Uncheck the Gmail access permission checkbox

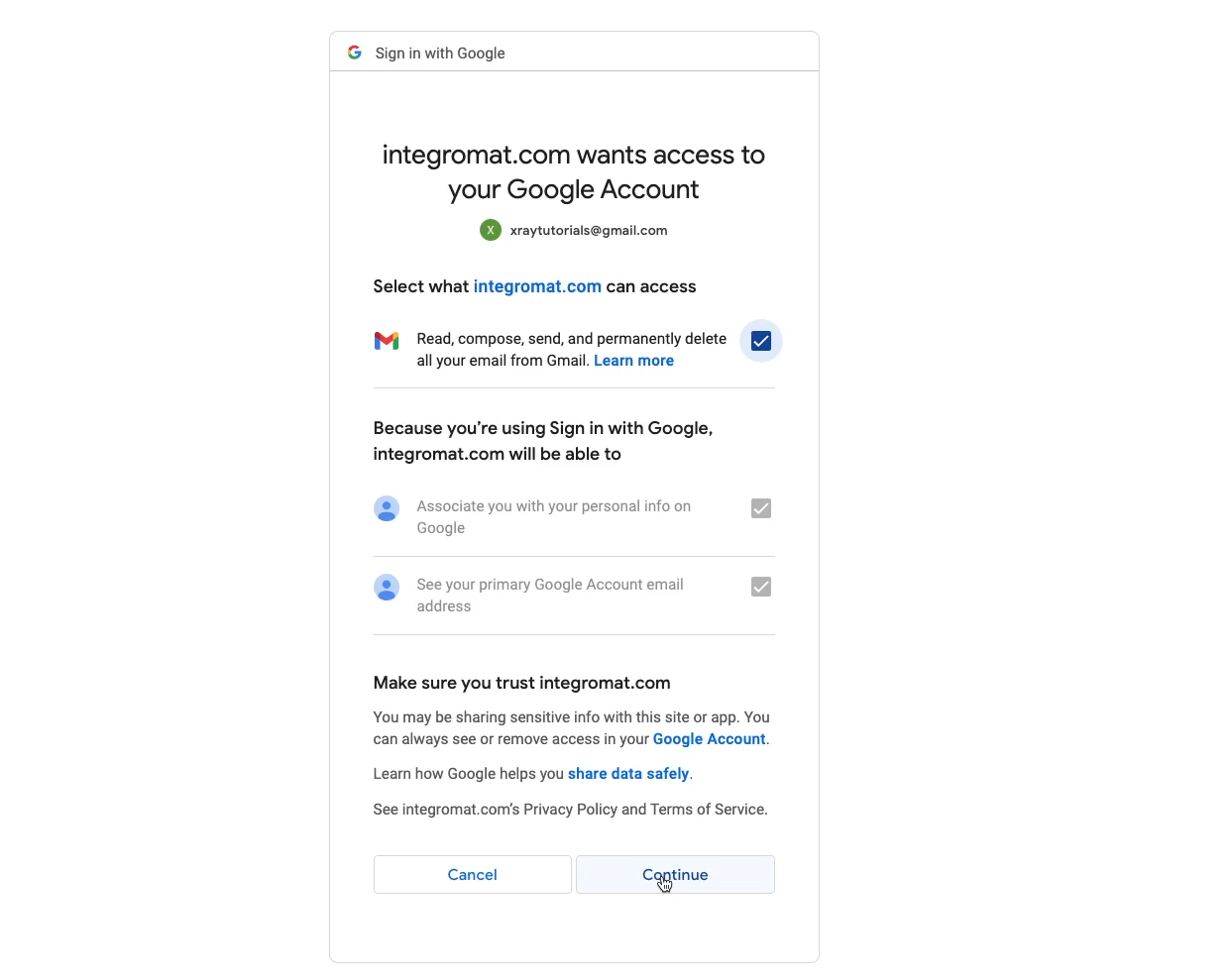761,341
